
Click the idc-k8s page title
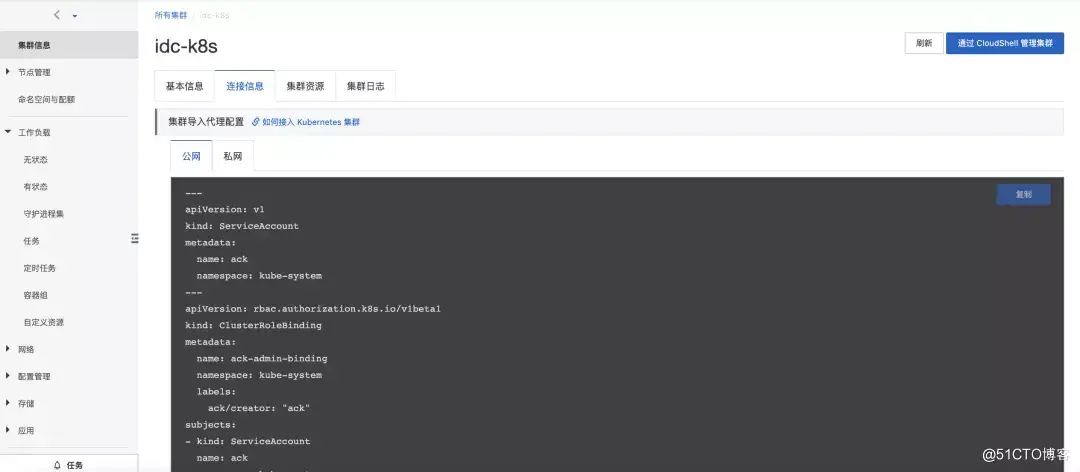186,45
